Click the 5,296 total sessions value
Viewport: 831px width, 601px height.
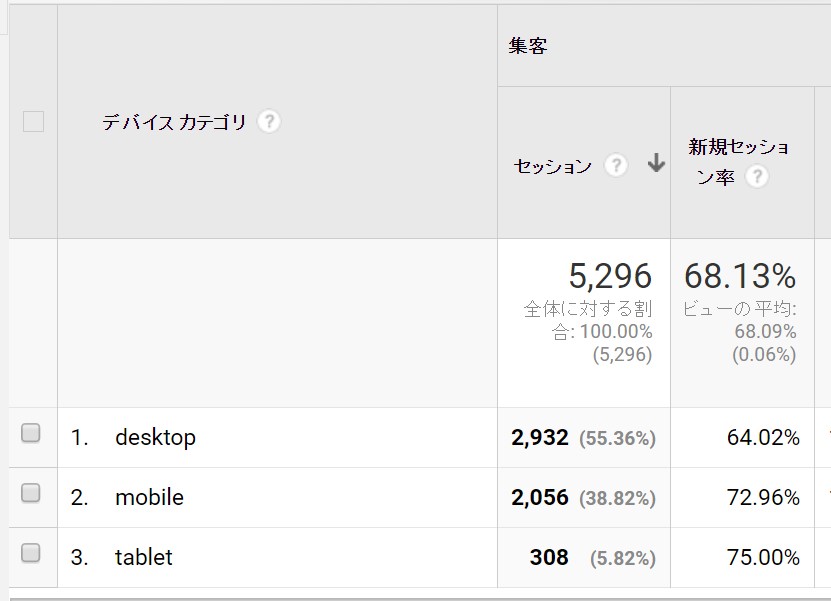coord(610,276)
